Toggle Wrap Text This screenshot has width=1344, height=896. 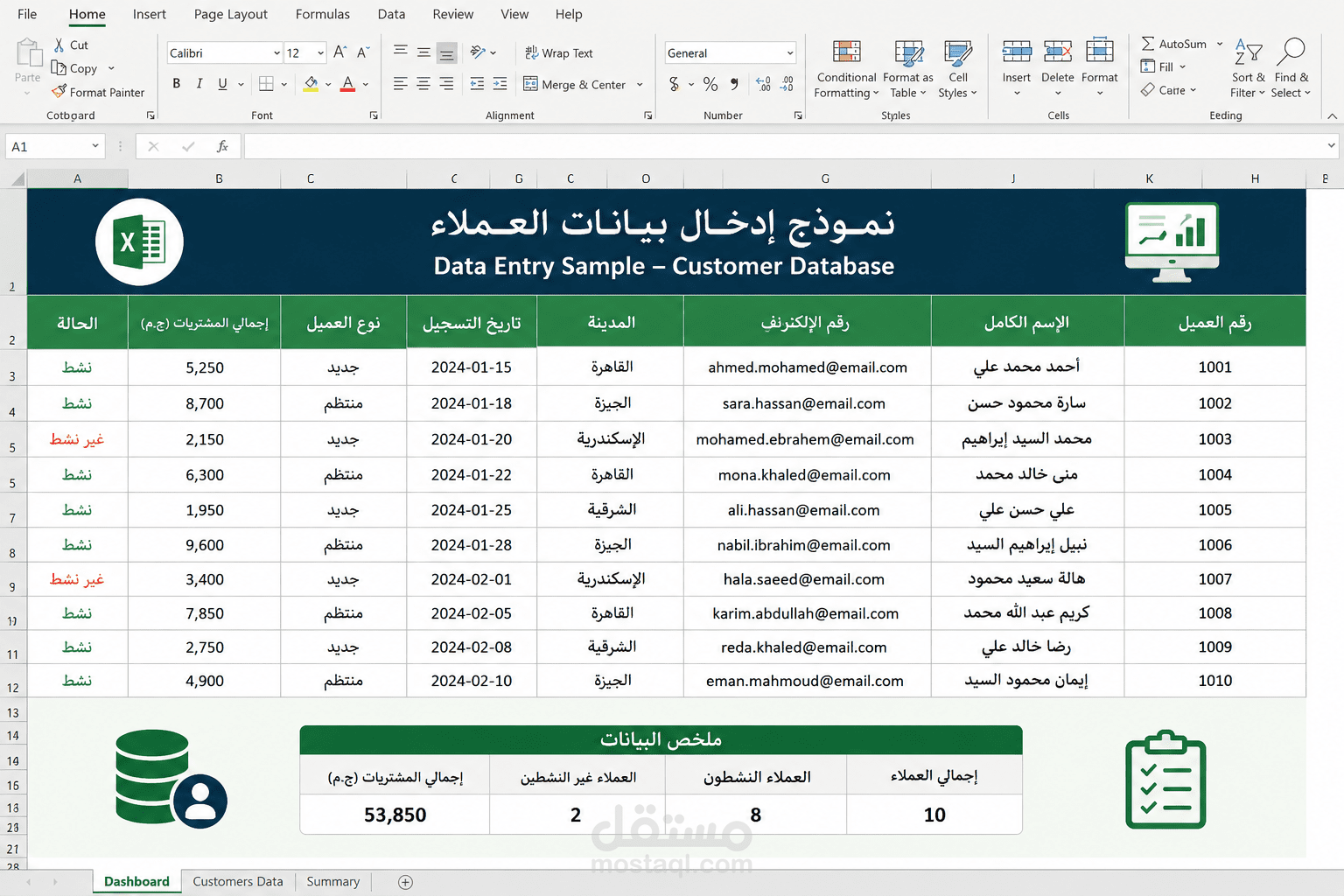click(x=559, y=53)
